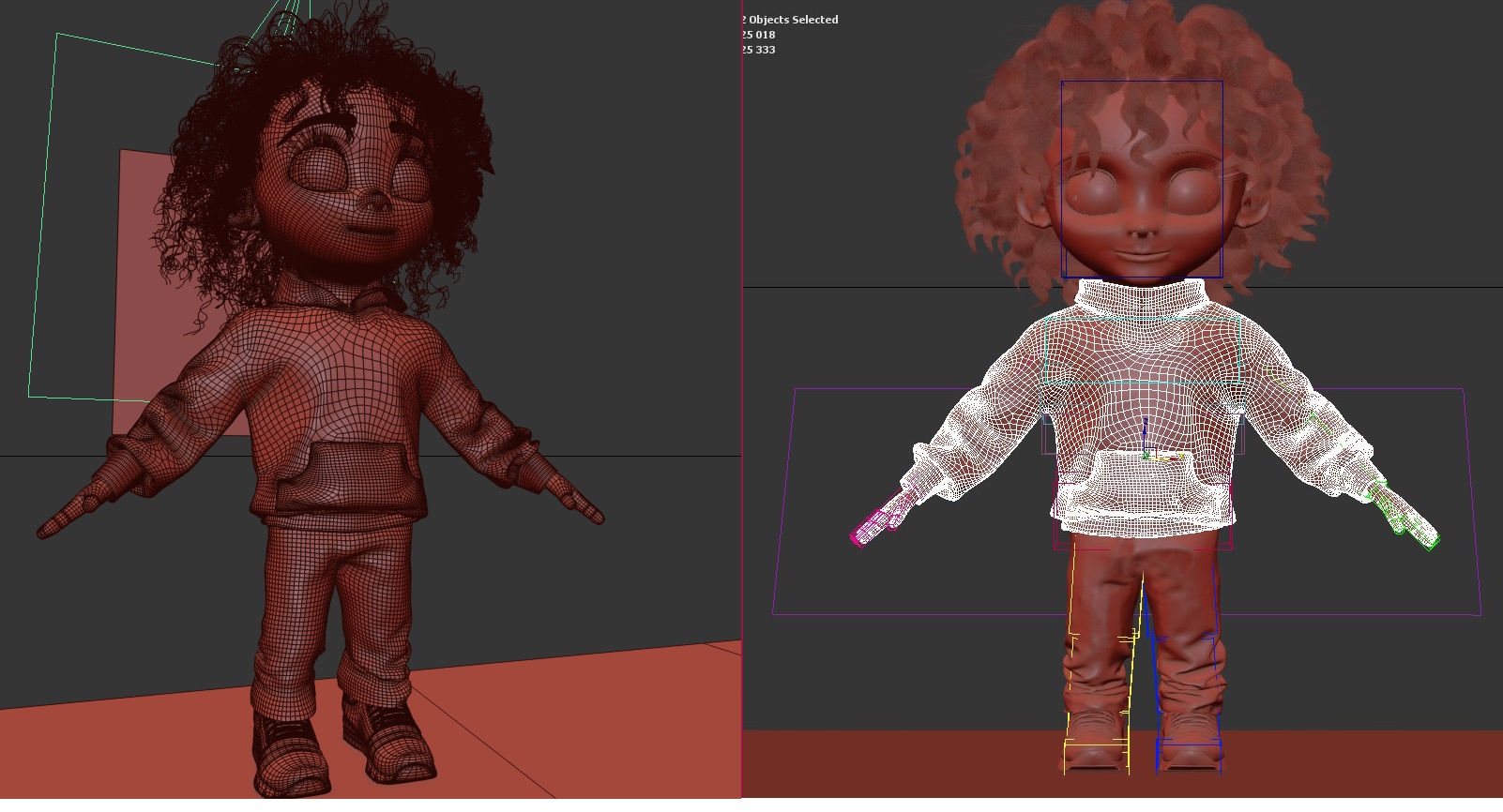Select the trousers in left viewport

330,619
